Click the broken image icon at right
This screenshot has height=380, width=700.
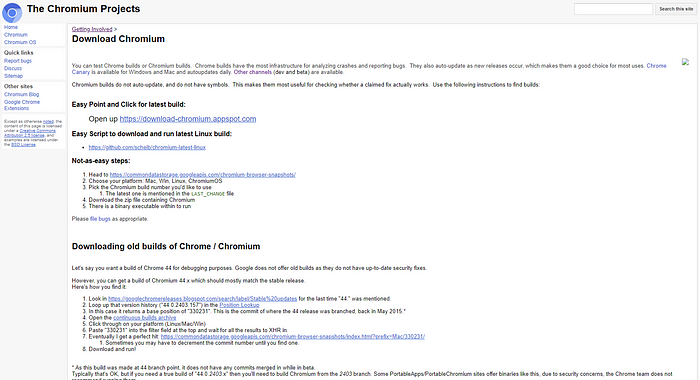click(x=685, y=62)
